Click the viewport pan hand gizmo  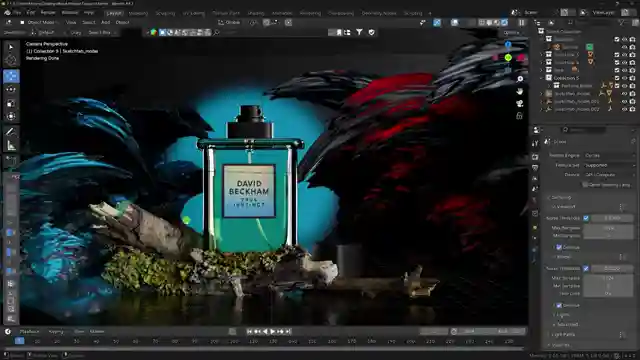click(520, 91)
